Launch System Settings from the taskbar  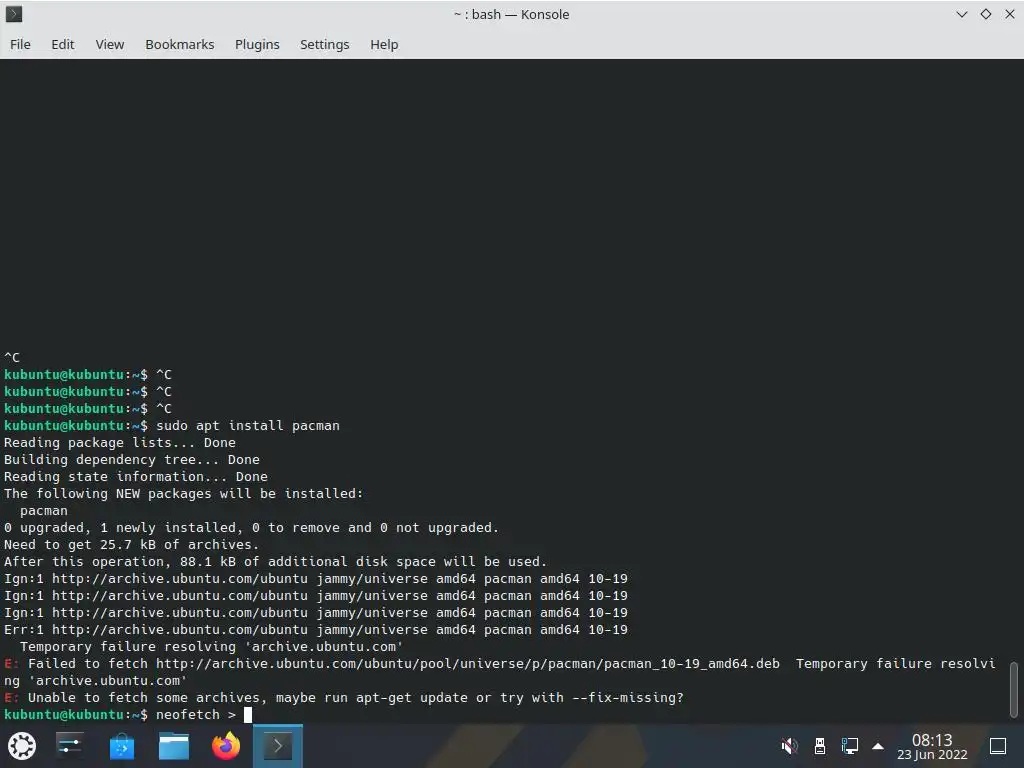pyautogui.click(x=69, y=746)
